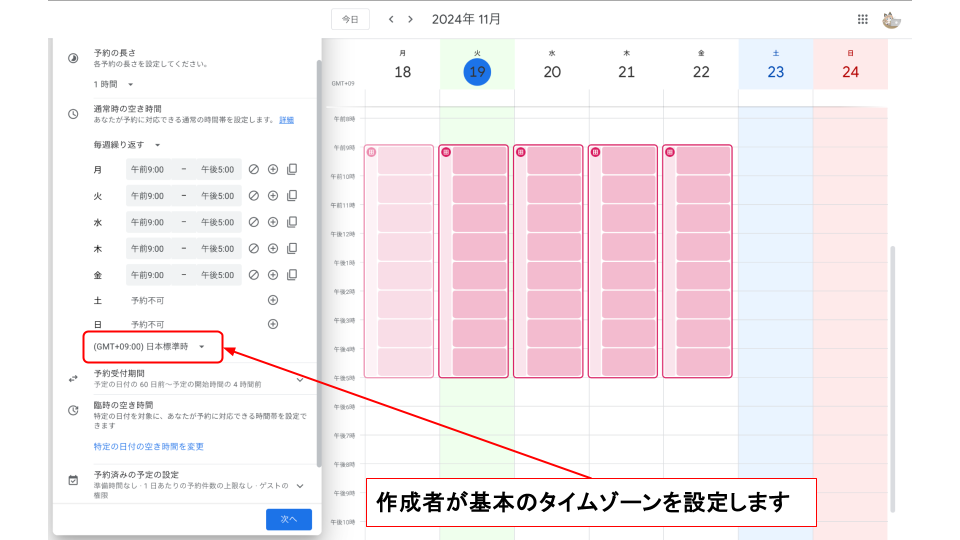
Task: Expand the 予約受付期間 section
Action: point(300,379)
